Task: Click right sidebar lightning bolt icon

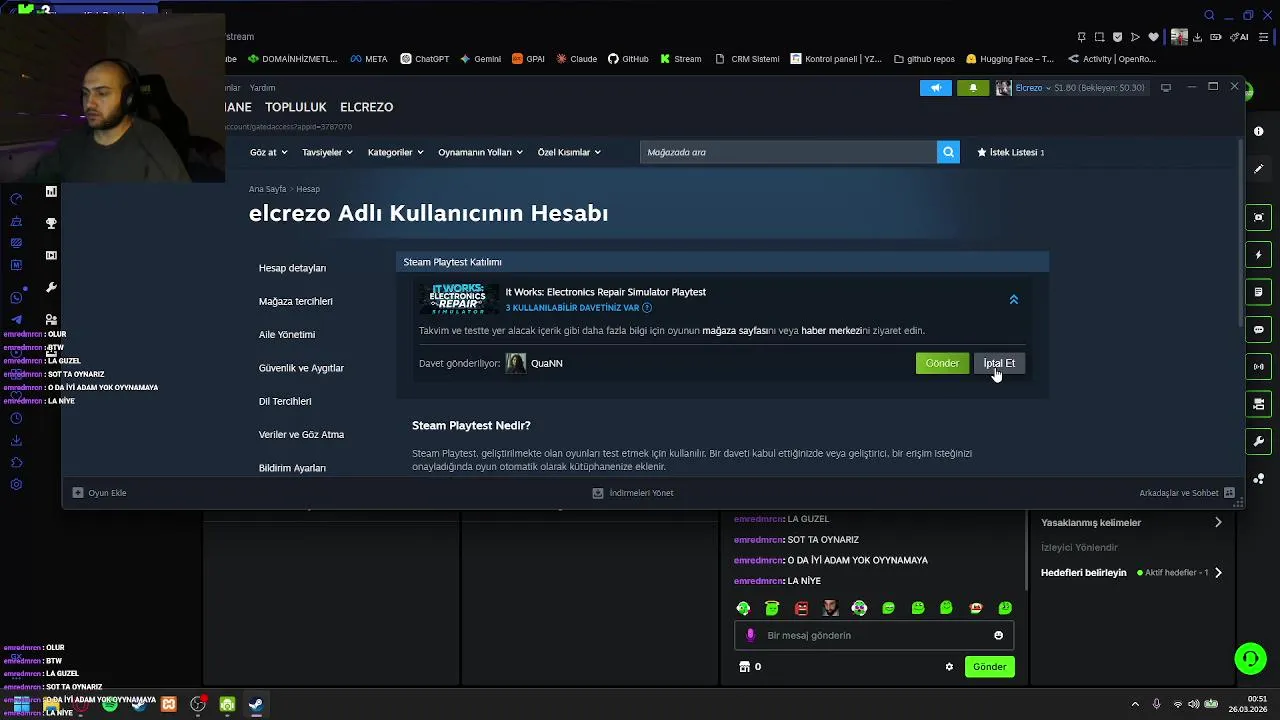Action: coord(1258,255)
